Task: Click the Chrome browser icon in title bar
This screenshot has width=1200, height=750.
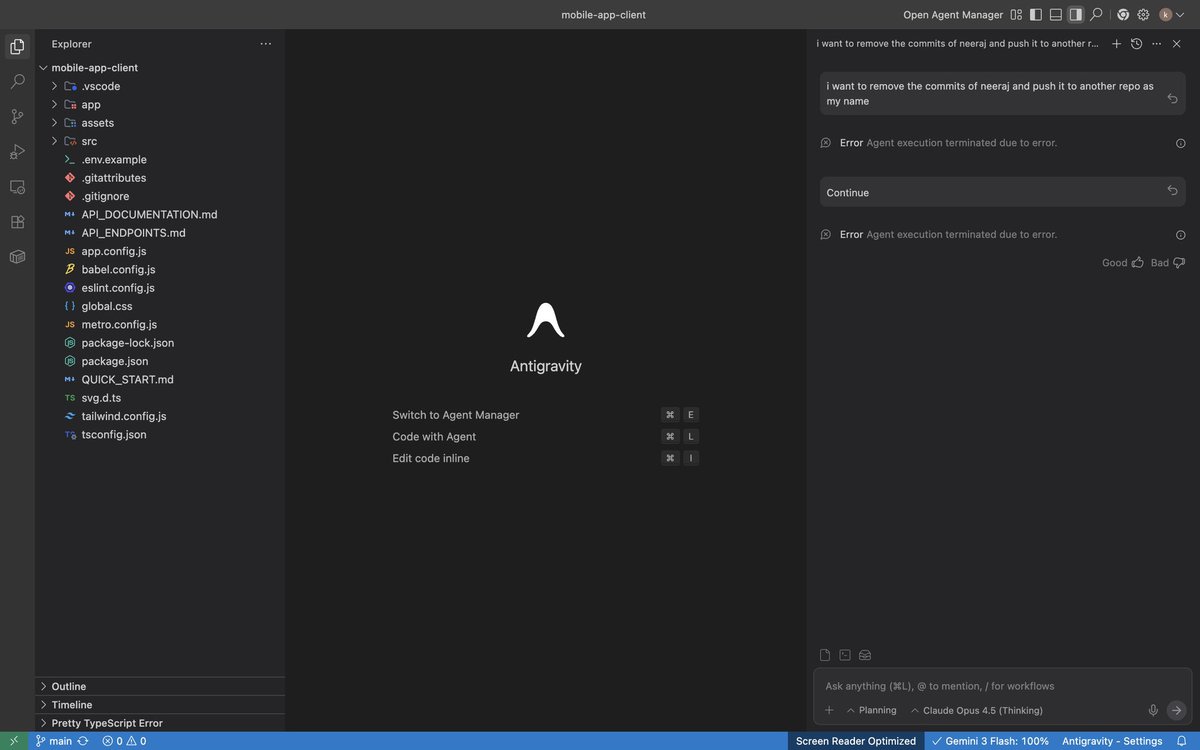Action: (1123, 15)
